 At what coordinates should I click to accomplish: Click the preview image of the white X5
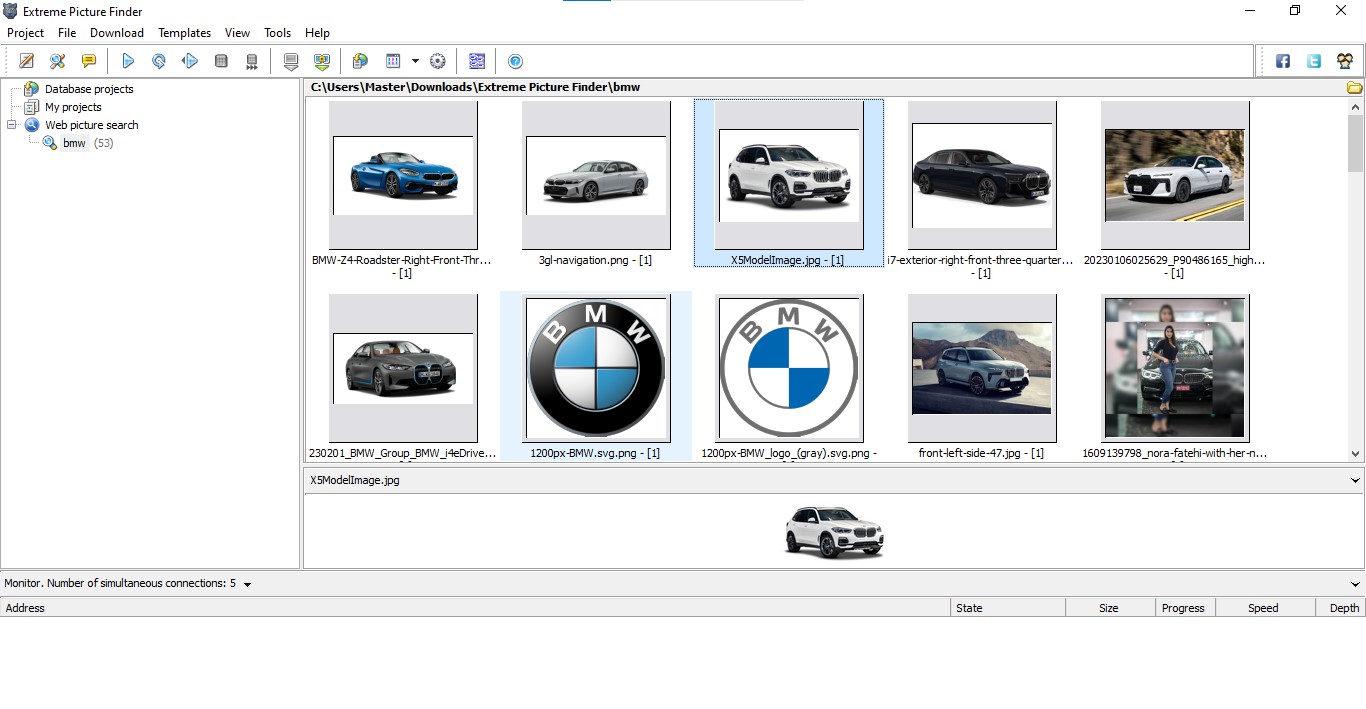coord(834,531)
